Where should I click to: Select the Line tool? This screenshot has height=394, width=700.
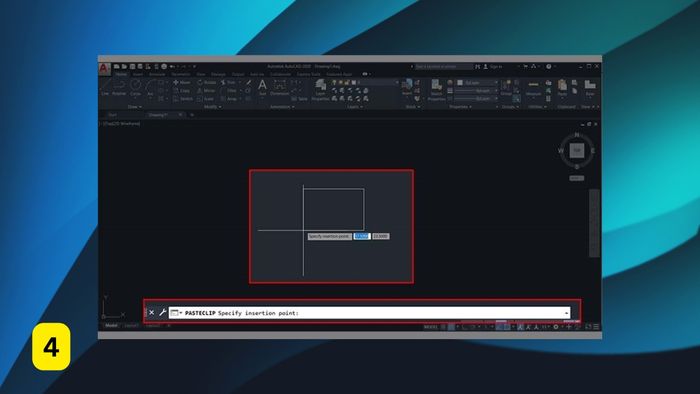(x=105, y=87)
